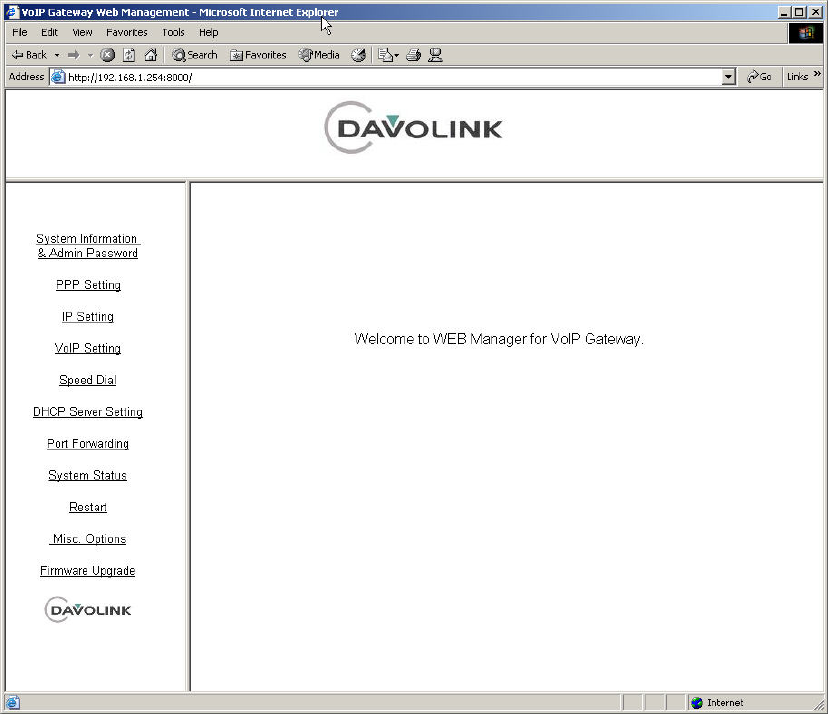Open the Firmware Upgrade link
The height and width of the screenshot is (714, 828).
pos(88,571)
